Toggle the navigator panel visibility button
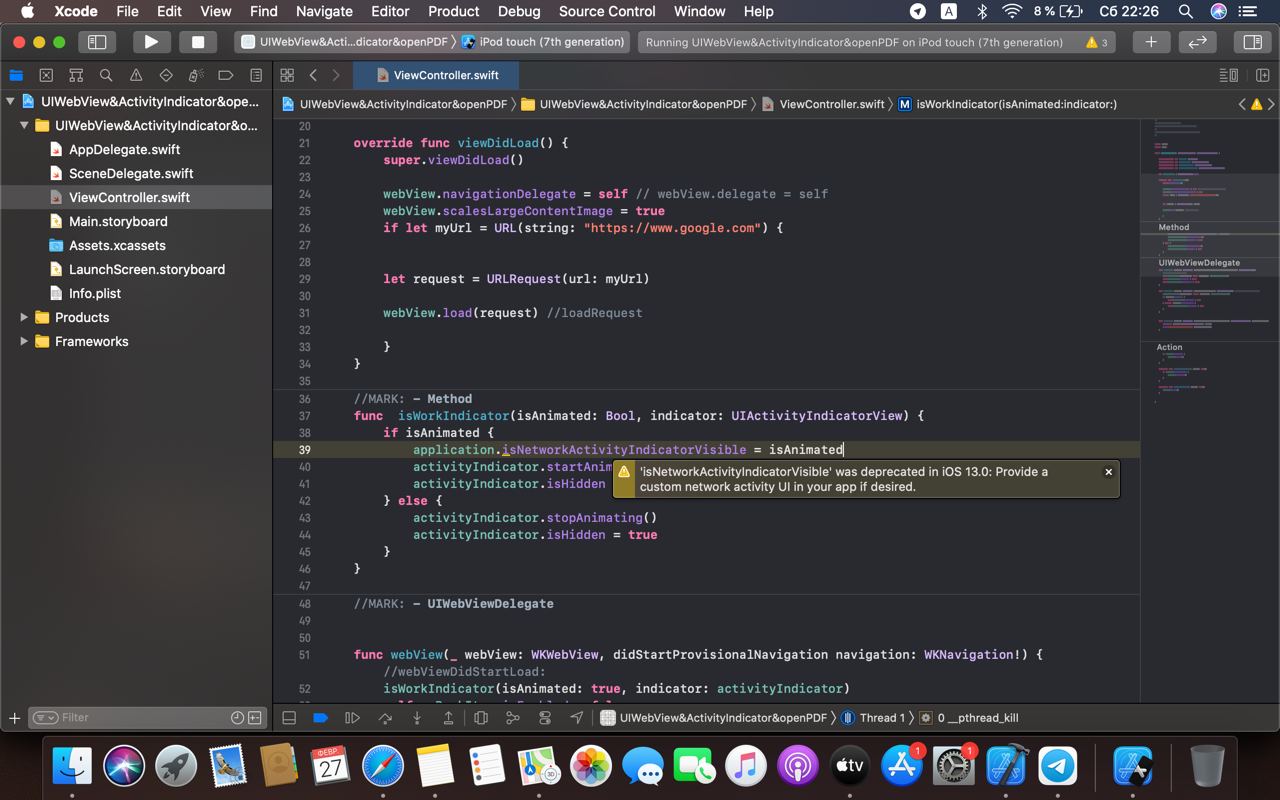Image resolution: width=1280 pixels, height=800 pixels. point(97,42)
